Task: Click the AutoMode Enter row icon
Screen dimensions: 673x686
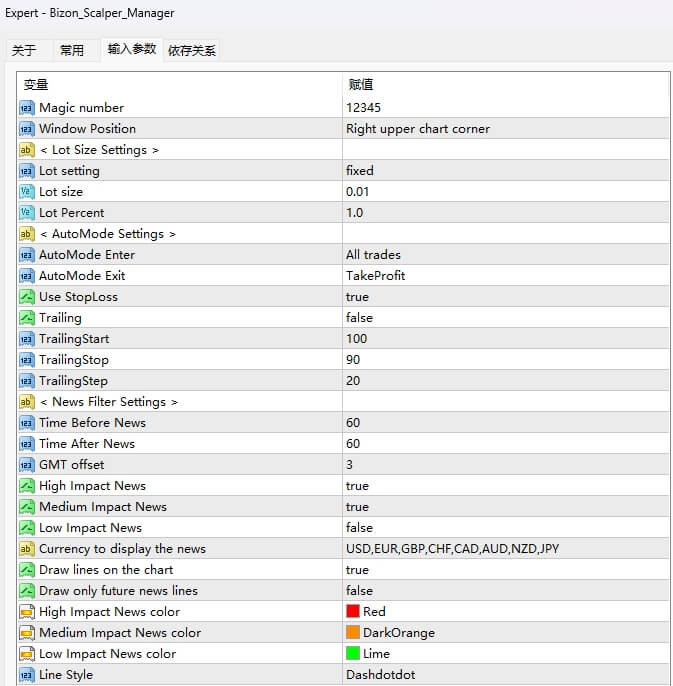Action: coord(27,255)
